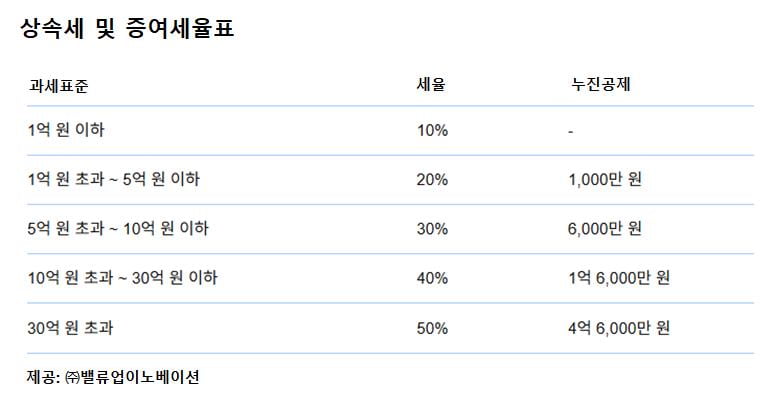Viewport: 773px width, 402px height.
Task: Select the 누진공제 column header
Action: [x=594, y=84]
